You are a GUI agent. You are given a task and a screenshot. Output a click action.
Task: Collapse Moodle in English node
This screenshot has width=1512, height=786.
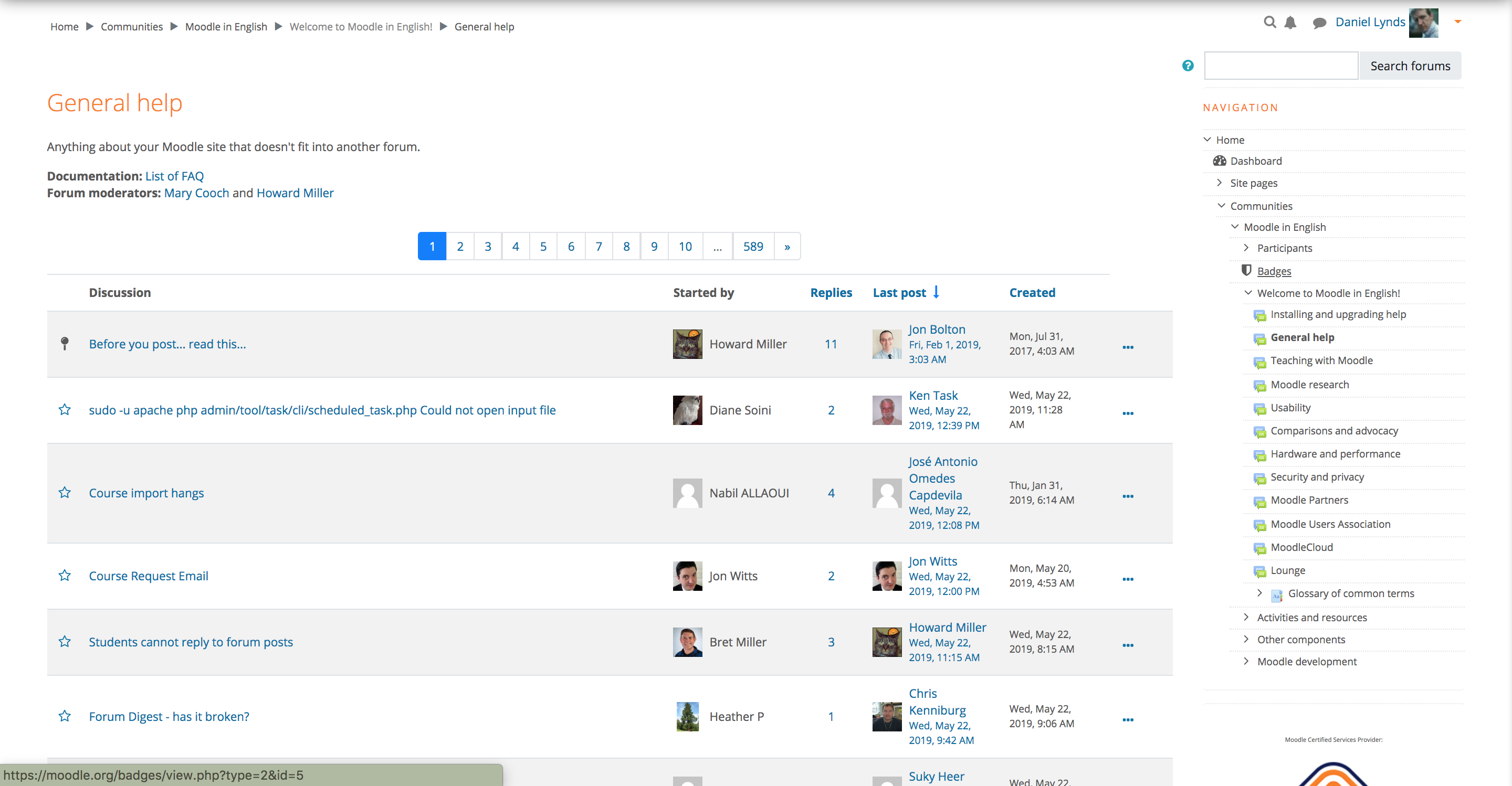tap(1234, 227)
